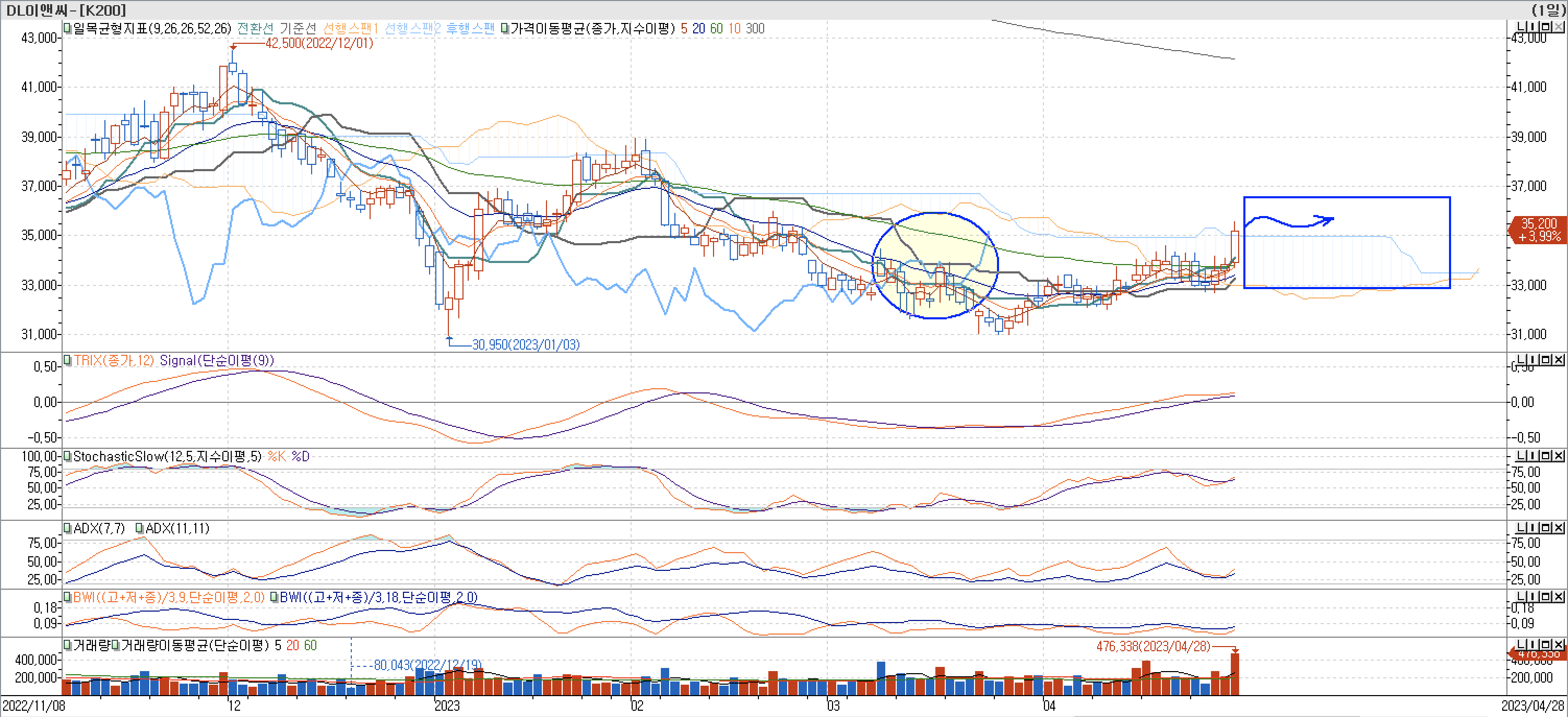Click the L button in volume pane
1568x717 pixels.
(1521, 644)
